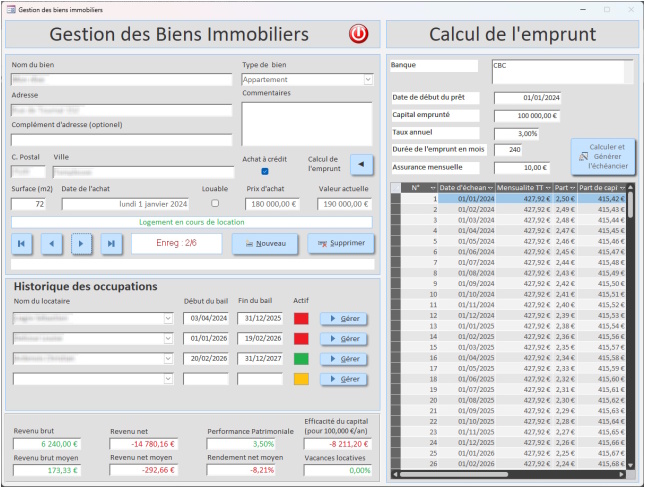Select the row selector for installment 1

click(x=395, y=199)
